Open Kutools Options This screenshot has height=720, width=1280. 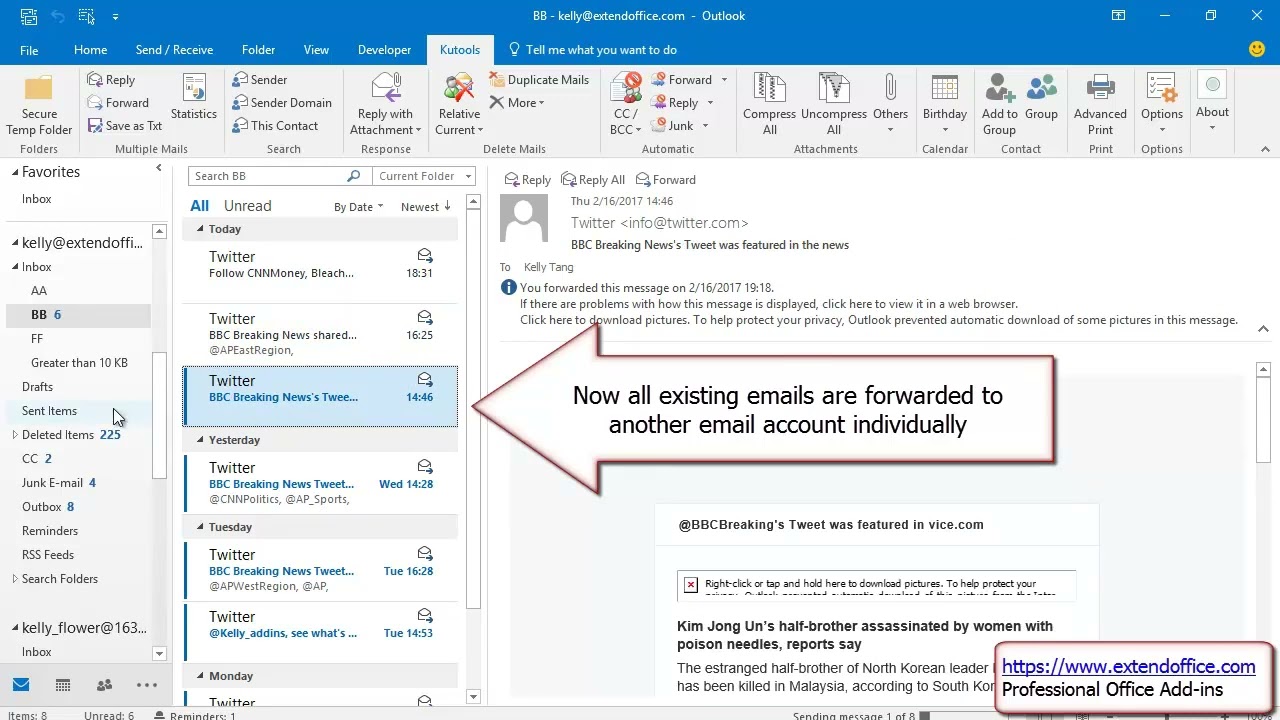click(x=1161, y=103)
